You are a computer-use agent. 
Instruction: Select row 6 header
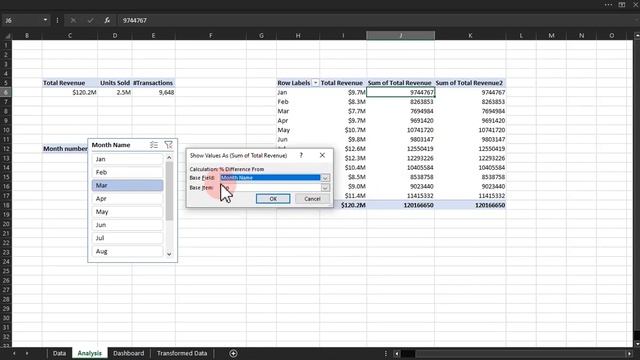click(6, 92)
